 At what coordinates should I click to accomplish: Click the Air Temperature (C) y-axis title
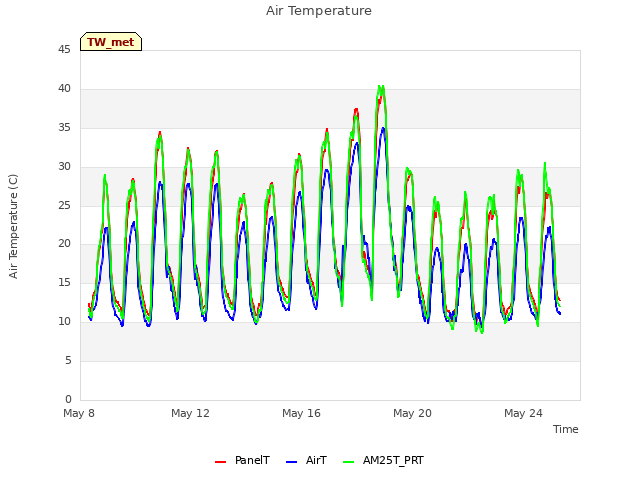13,226
